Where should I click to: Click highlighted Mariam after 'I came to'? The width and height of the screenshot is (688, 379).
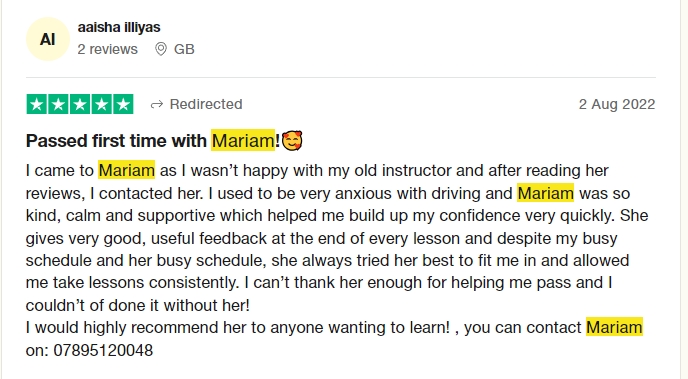[x=126, y=170]
